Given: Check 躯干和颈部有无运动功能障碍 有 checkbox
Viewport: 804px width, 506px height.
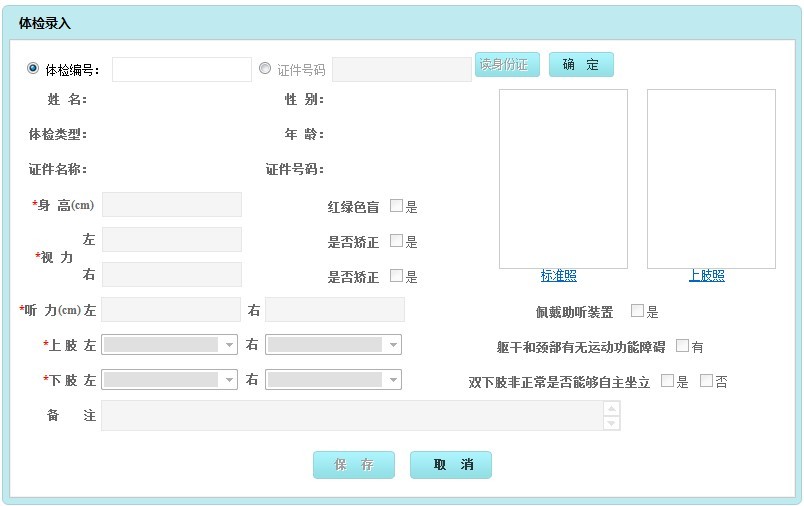Looking at the screenshot, I should pos(682,346).
